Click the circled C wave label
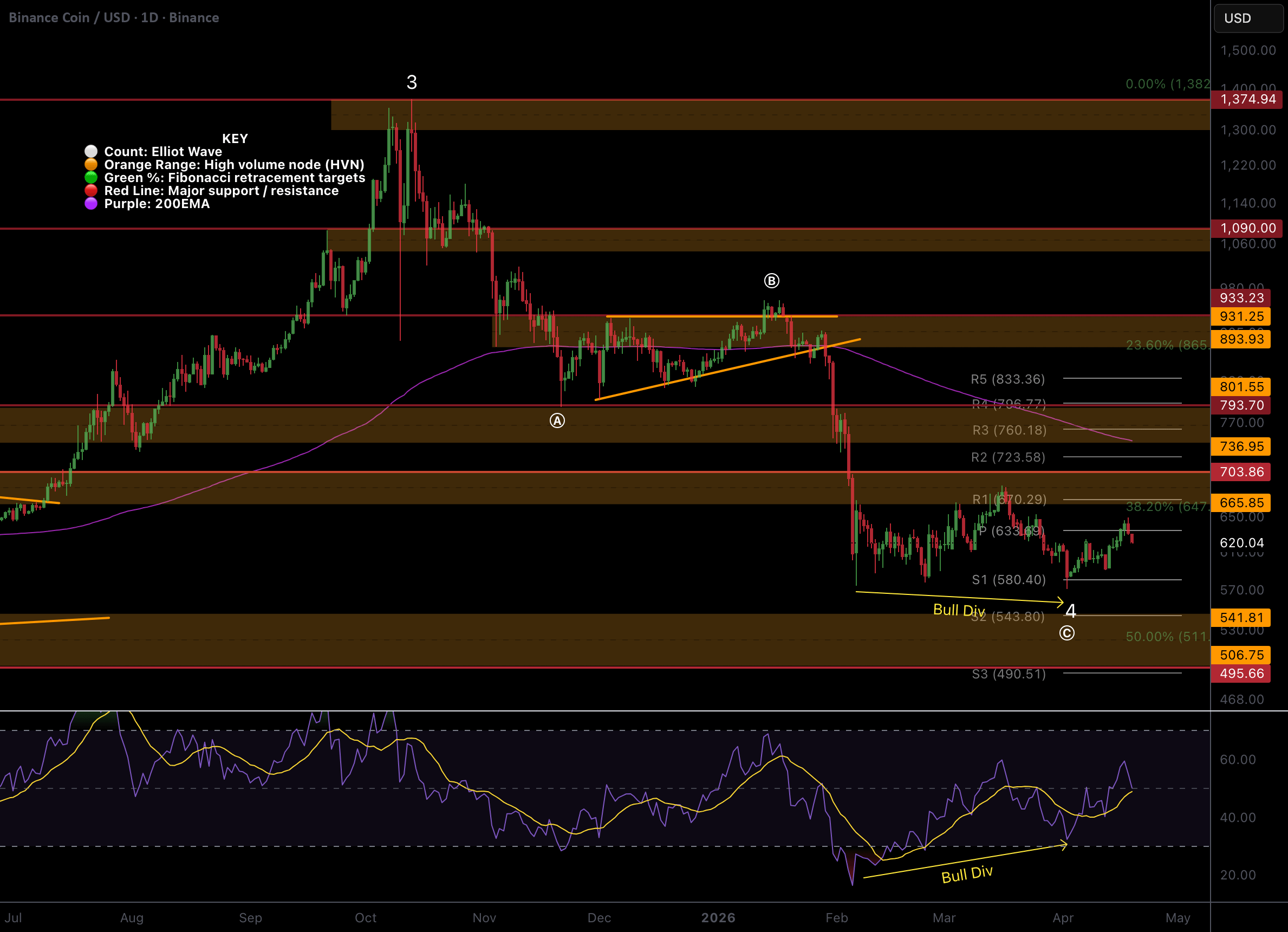1288x932 pixels. 1066,633
